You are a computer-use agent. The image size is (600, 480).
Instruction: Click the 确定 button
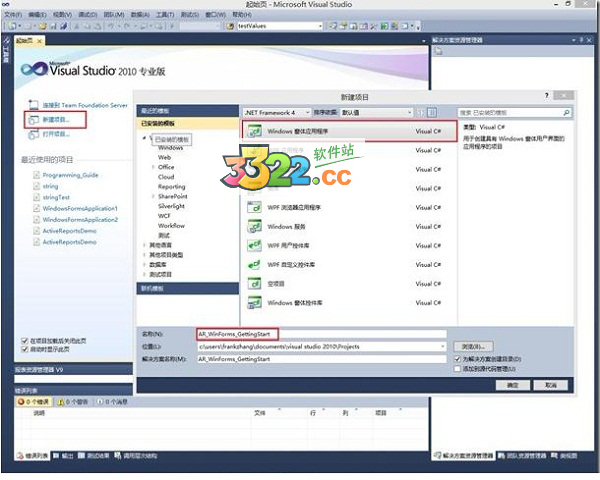pos(512,385)
